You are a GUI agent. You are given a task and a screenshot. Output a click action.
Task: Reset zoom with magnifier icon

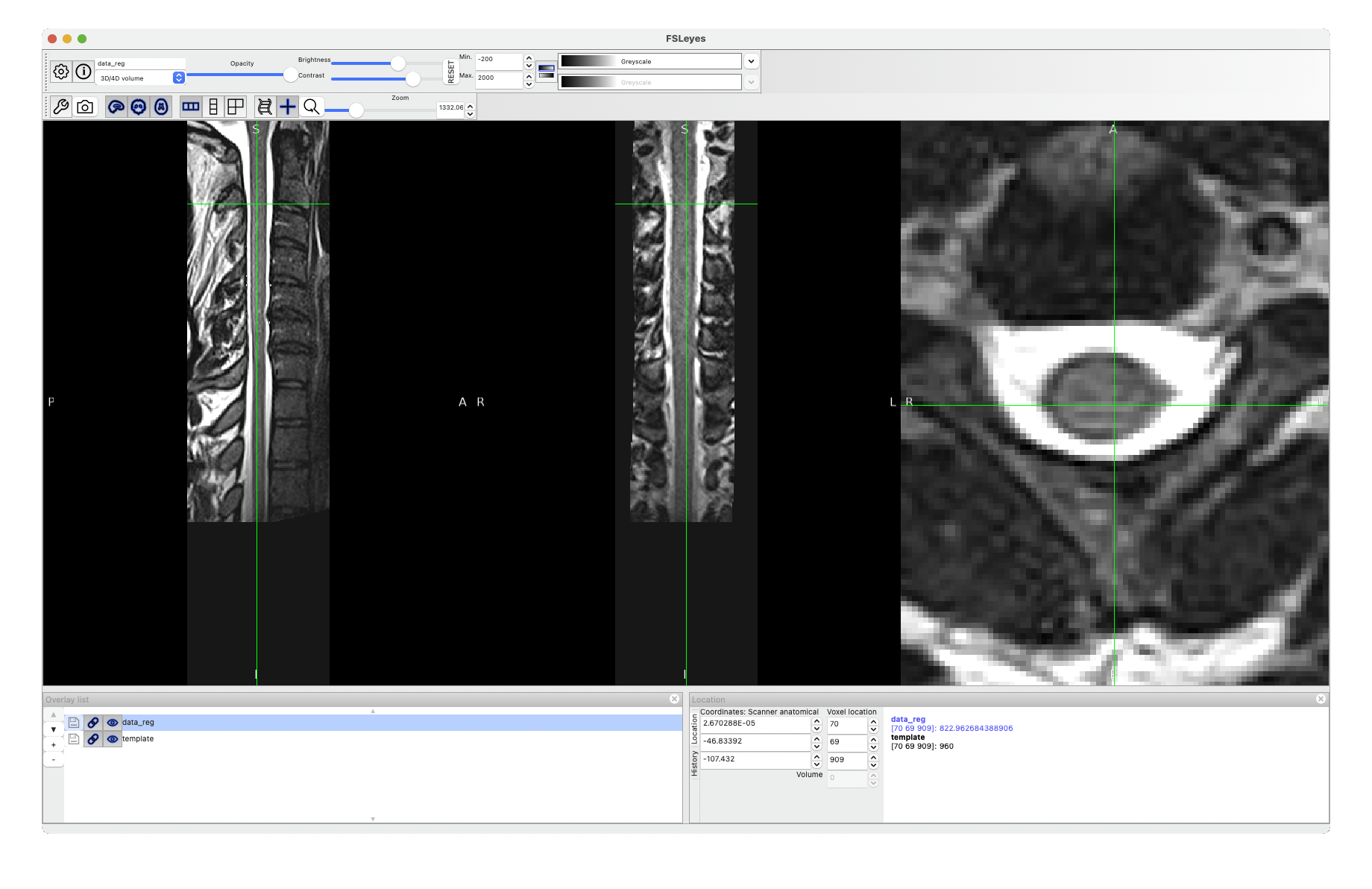pos(312,107)
